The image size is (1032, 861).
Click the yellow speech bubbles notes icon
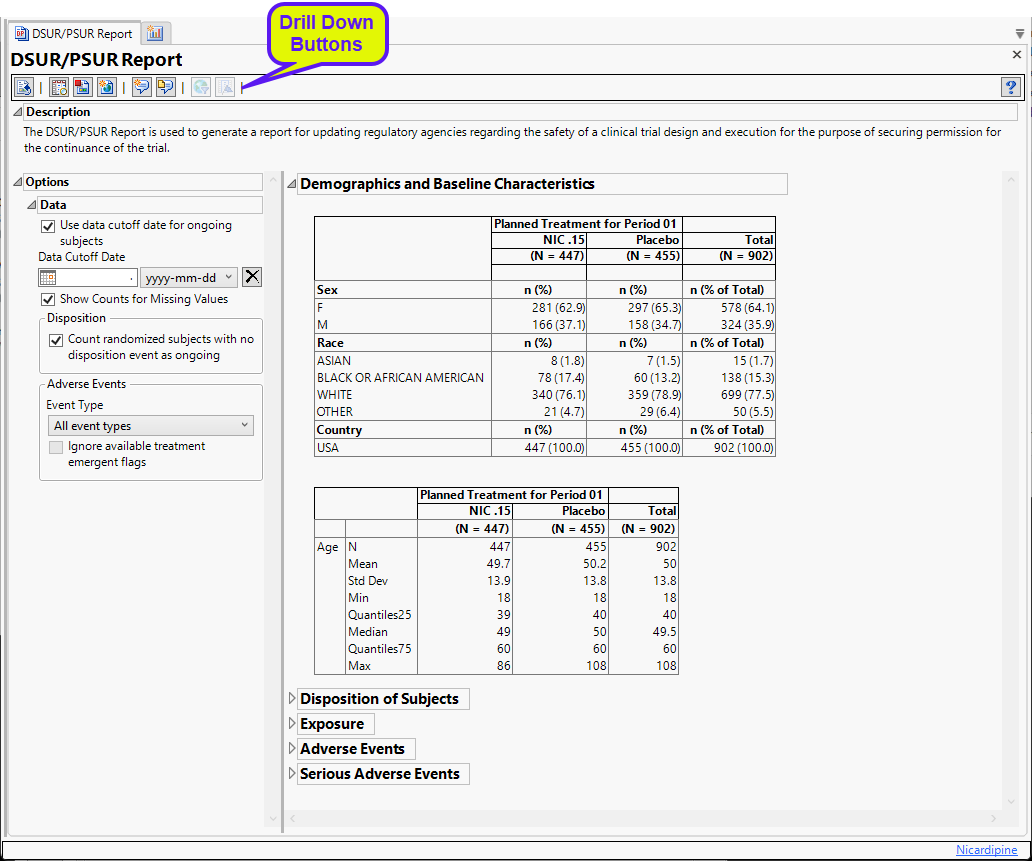tap(165, 87)
